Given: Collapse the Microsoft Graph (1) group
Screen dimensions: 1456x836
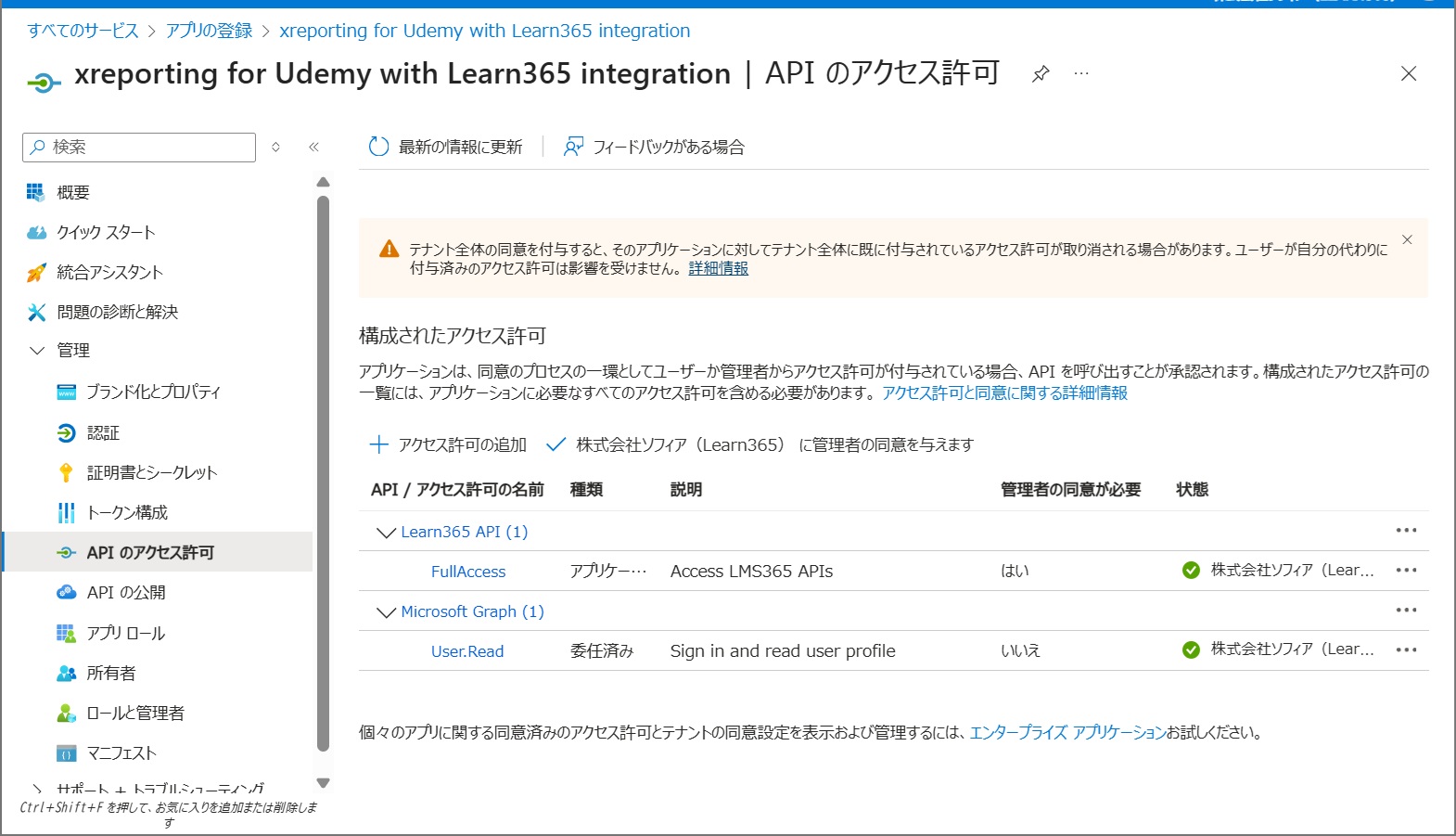Looking at the screenshot, I should (386, 612).
